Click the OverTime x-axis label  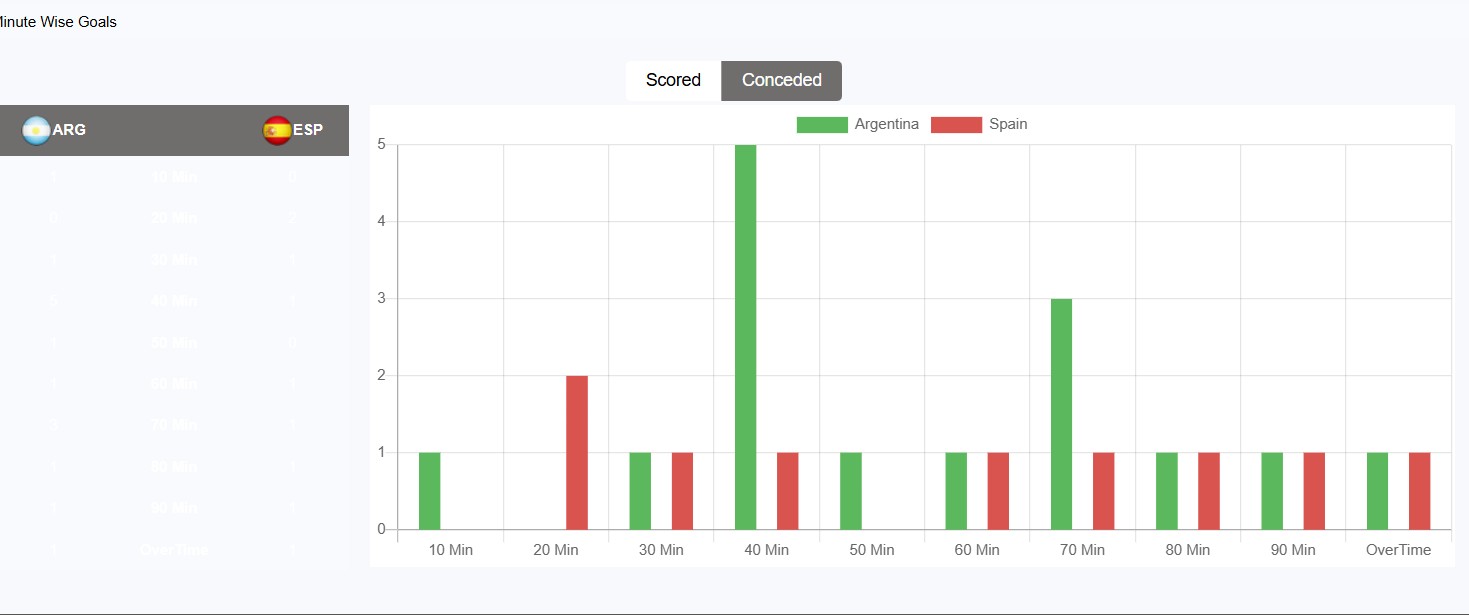[x=1398, y=550]
